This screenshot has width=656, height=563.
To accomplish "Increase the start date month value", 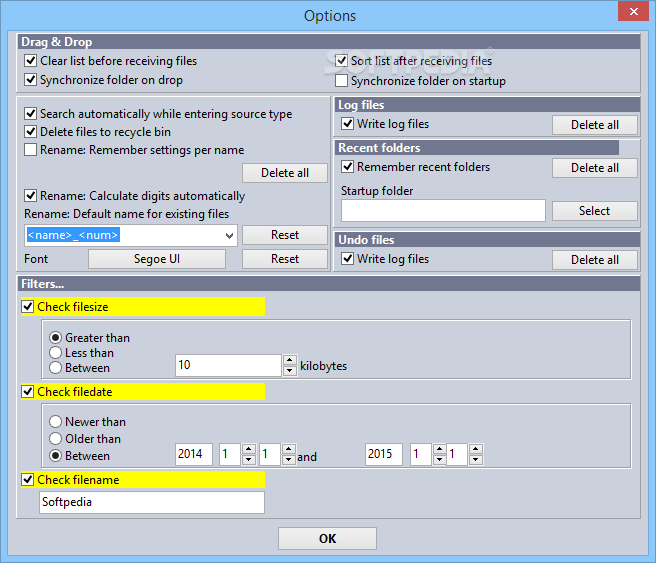I will coord(249,449).
